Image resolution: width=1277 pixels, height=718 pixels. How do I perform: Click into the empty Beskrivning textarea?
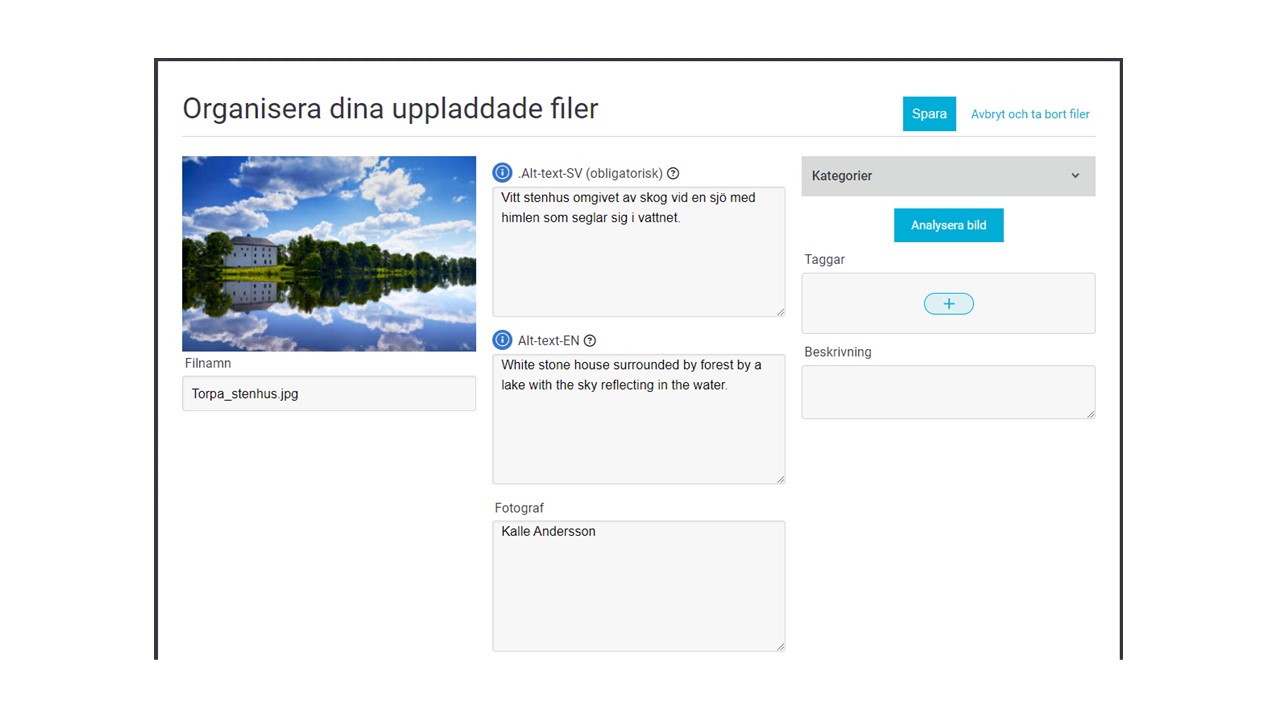[945, 392]
